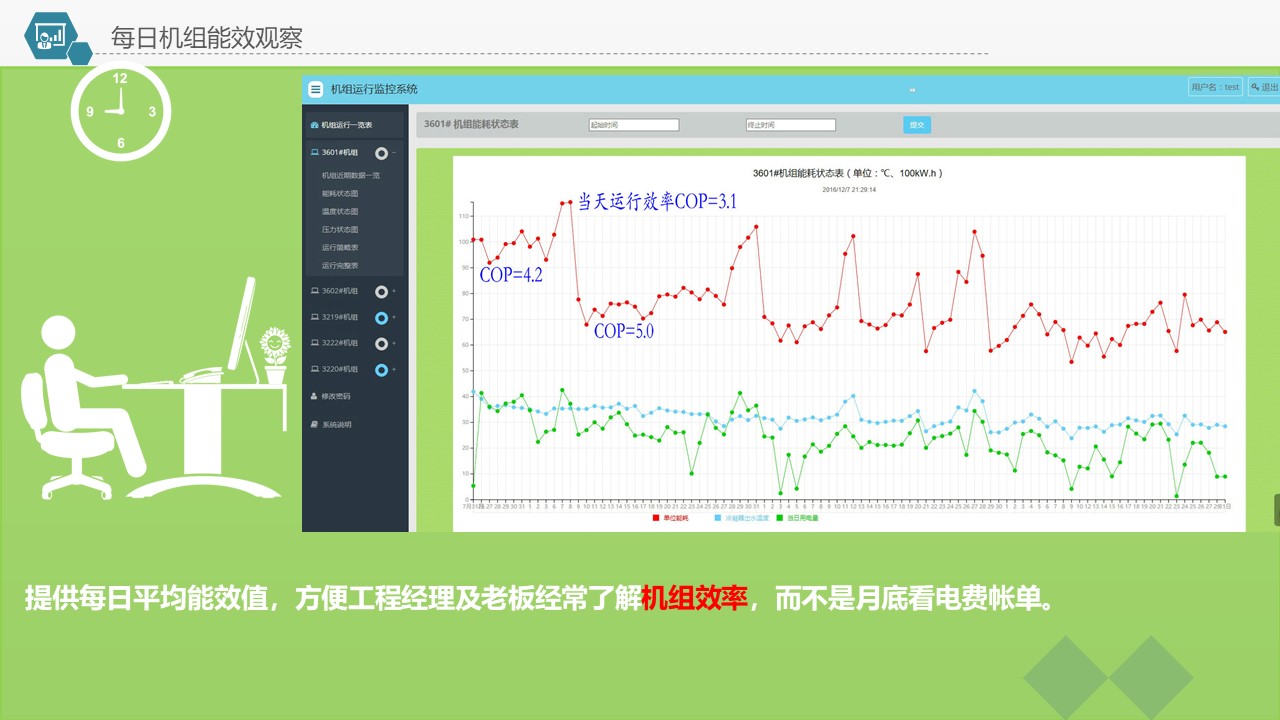Screen dimensions: 1280x720
Task: Click the chart title 3601#机组能耗状态表
Action: coord(849,173)
